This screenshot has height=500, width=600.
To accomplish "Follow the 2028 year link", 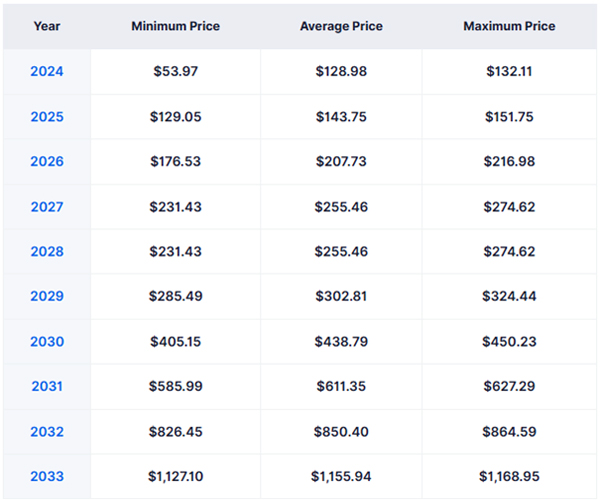I will pos(47,252).
